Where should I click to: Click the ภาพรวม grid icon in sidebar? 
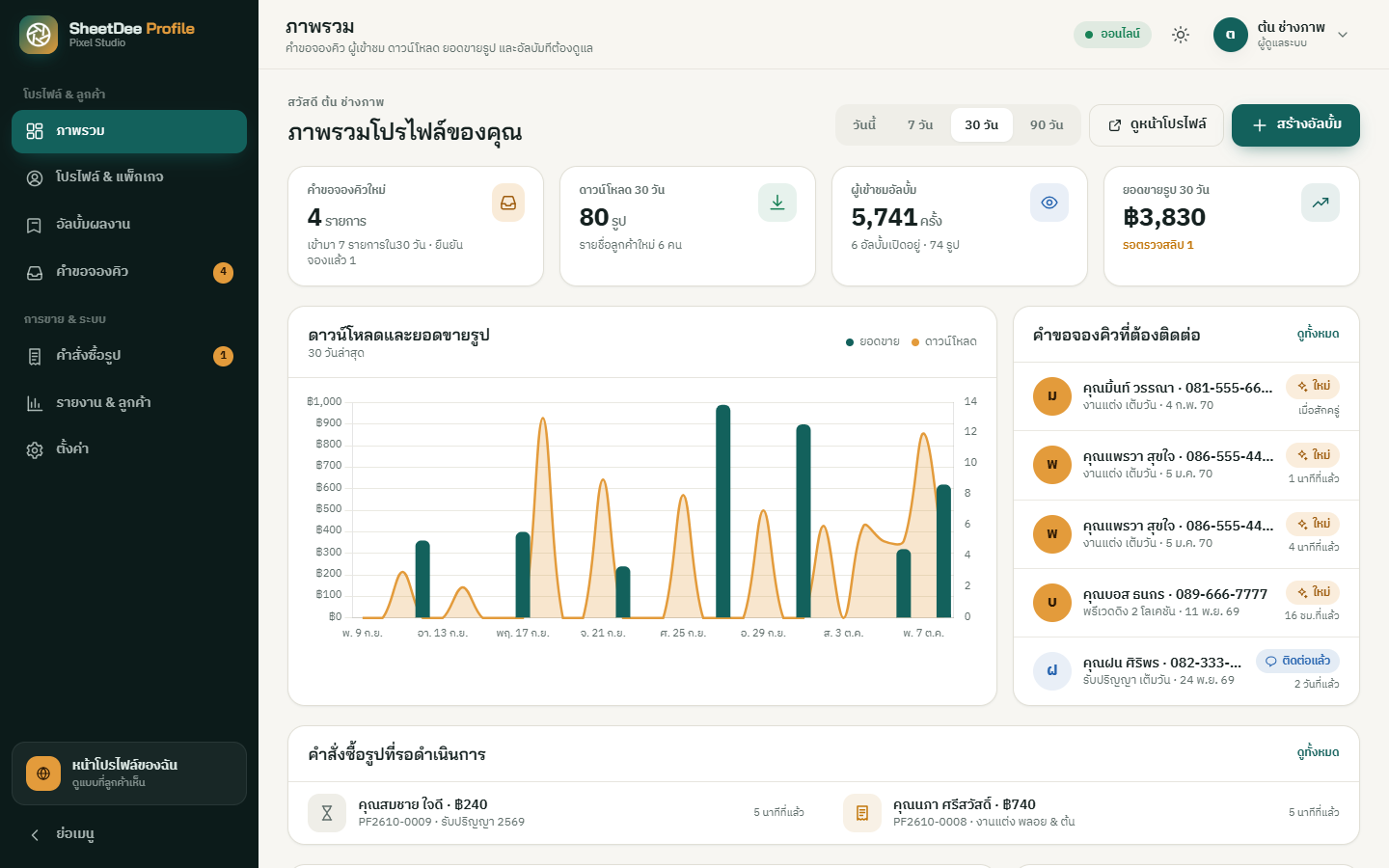click(35, 131)
